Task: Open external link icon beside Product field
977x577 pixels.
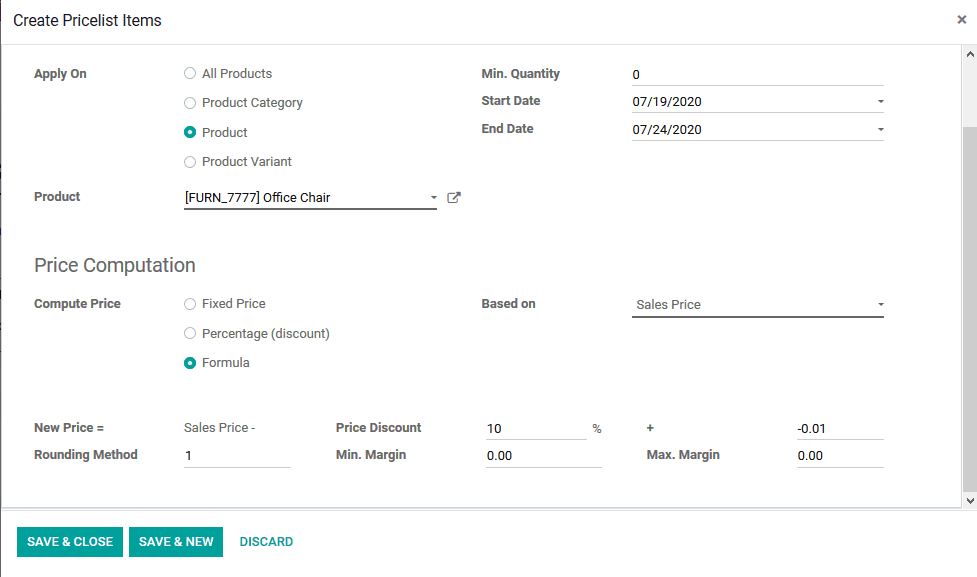Action: pyautogui.click(x=454, y=198)
